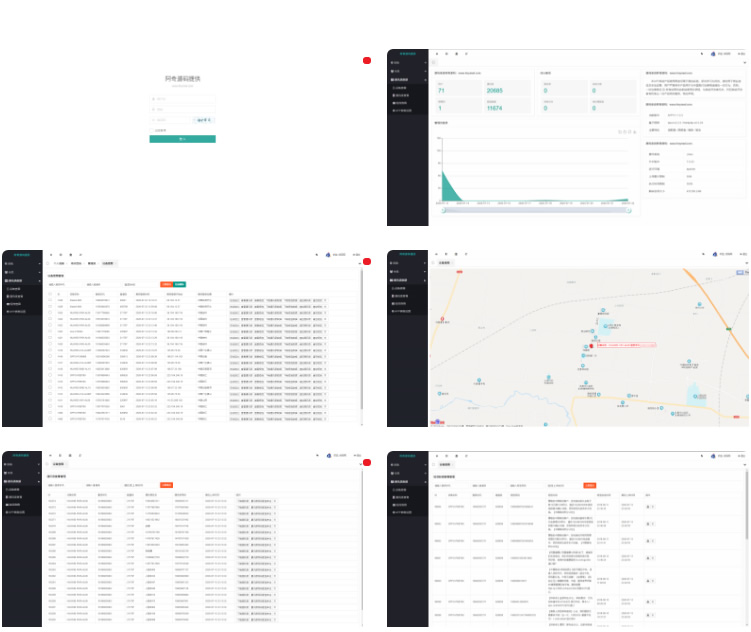The width and height of the screenshot is (751, 632).
Task: Click the menu collapse icon in the dashboard header
Action: point(436,53)
